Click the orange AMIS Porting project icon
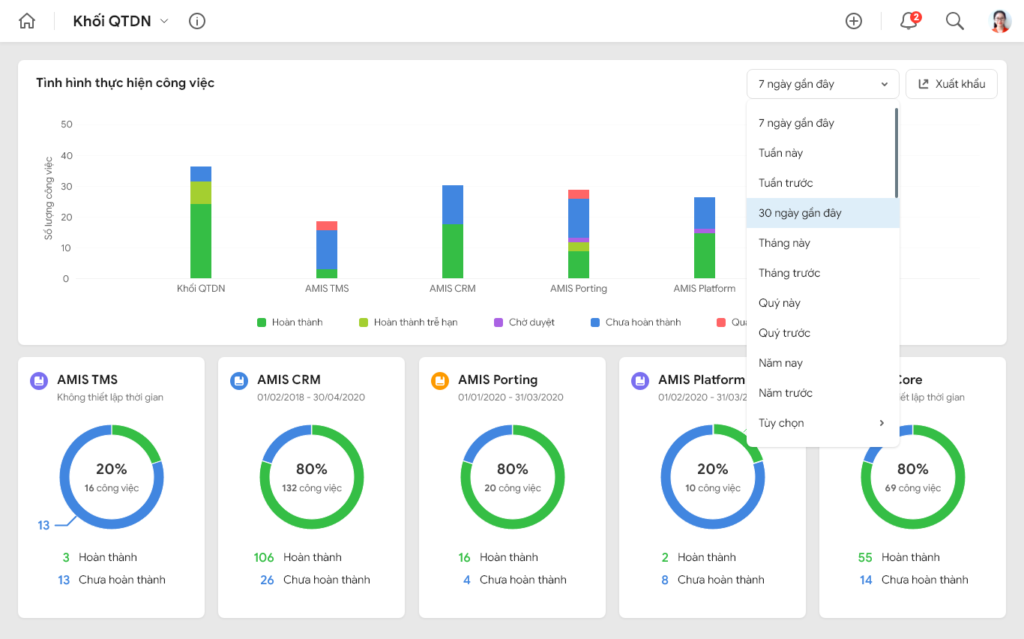The image size is (1024, 639). (x=440, y=380)
